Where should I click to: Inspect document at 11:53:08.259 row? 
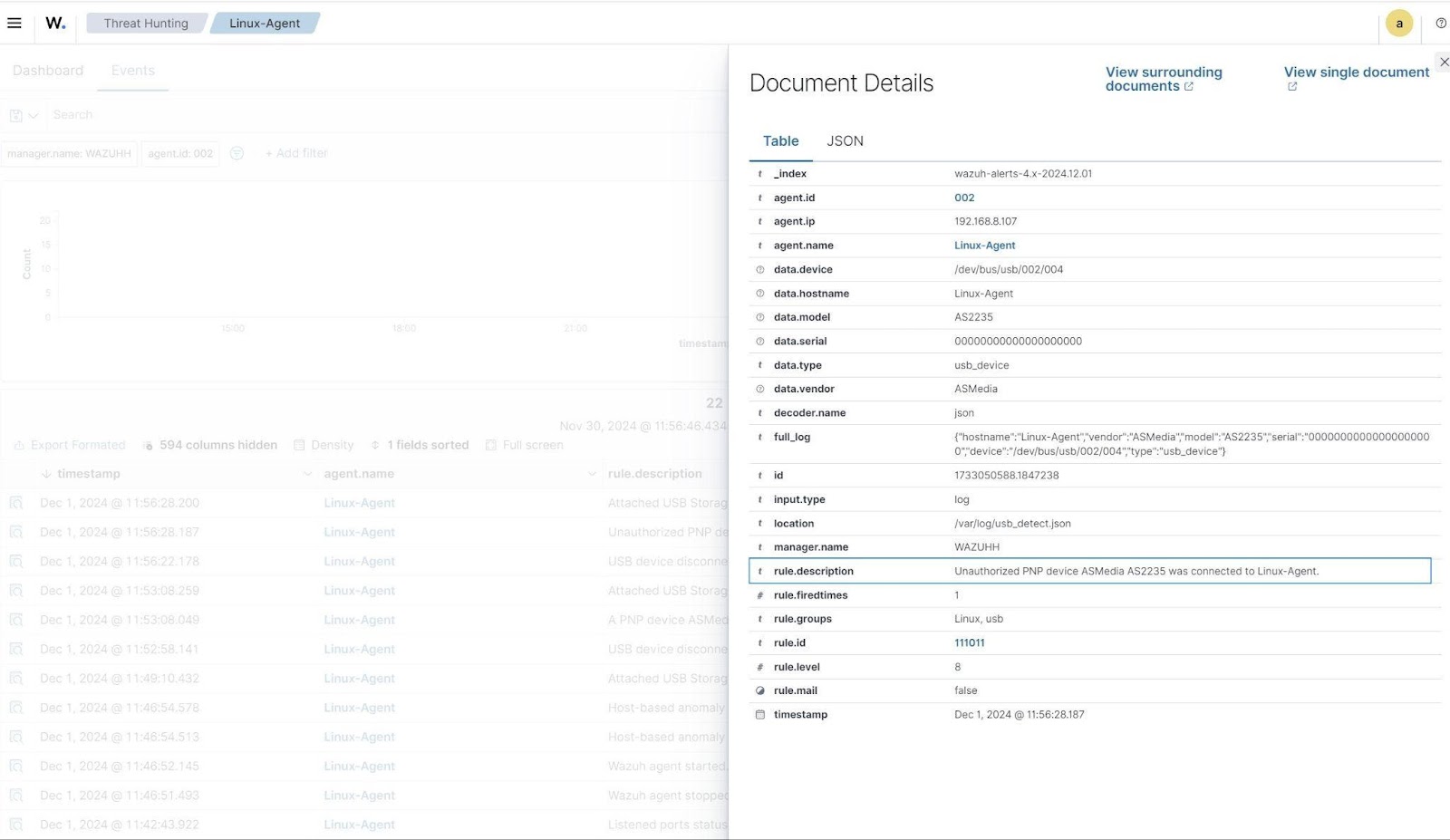click(15, 591)
